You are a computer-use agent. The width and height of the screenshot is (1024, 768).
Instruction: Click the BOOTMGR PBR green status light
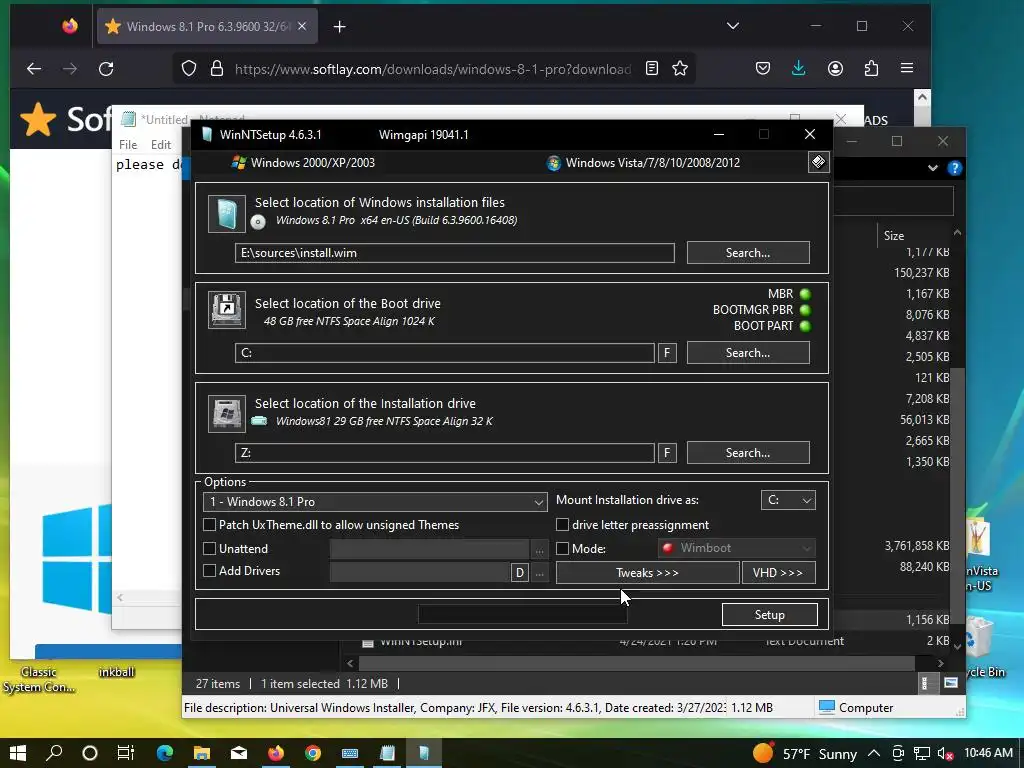(805, 310)
